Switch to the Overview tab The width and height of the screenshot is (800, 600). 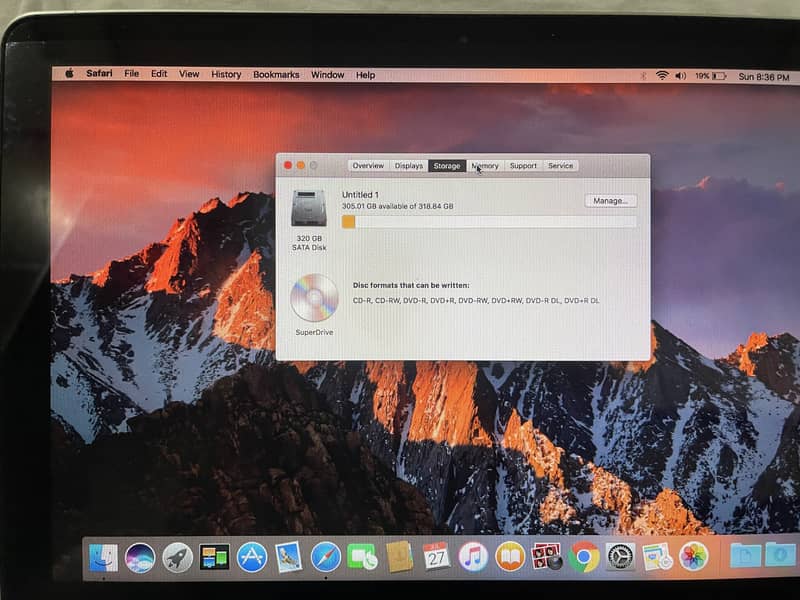pyautogui.click(x=369, y=166)
